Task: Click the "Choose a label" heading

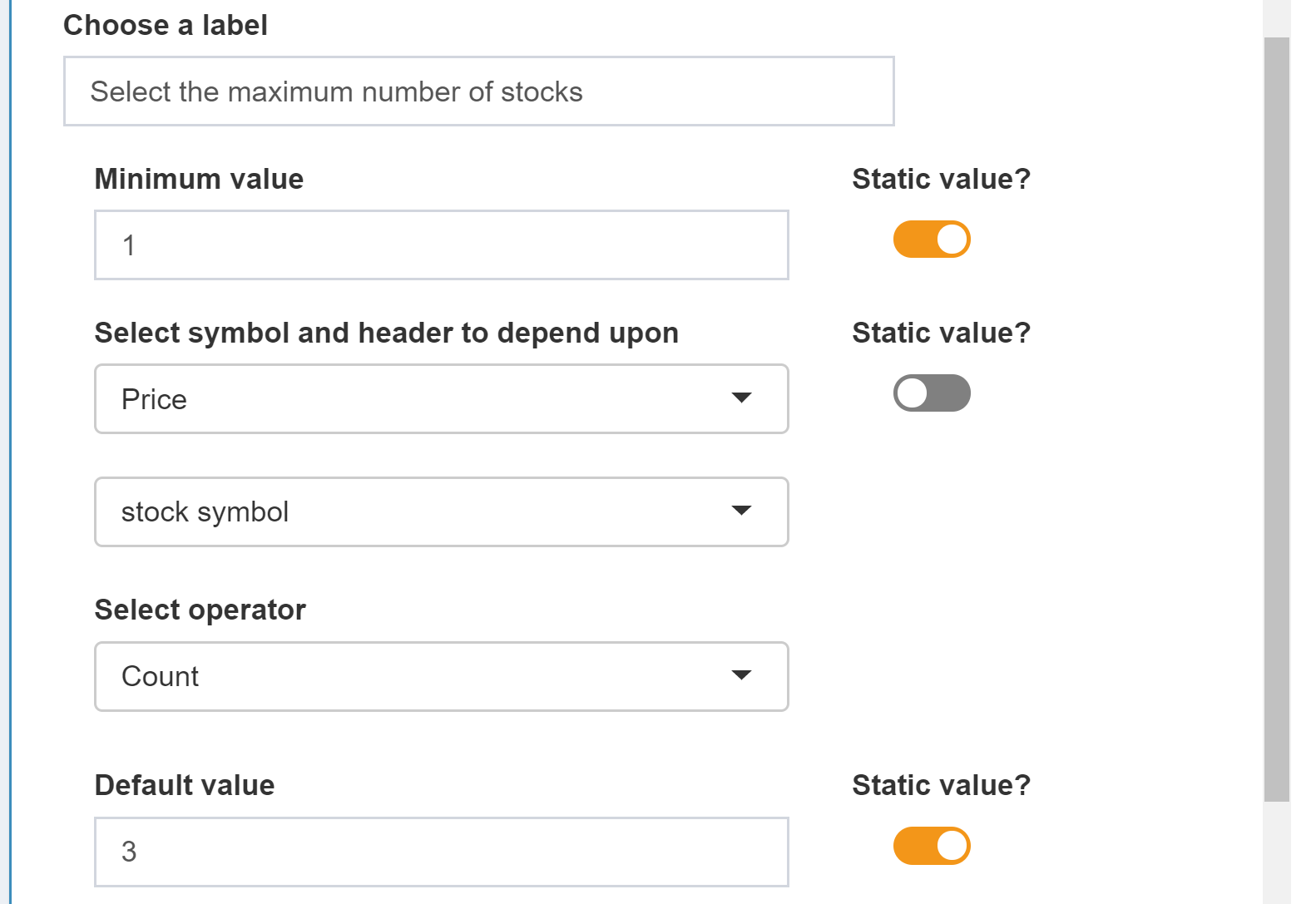Action: 166,25
